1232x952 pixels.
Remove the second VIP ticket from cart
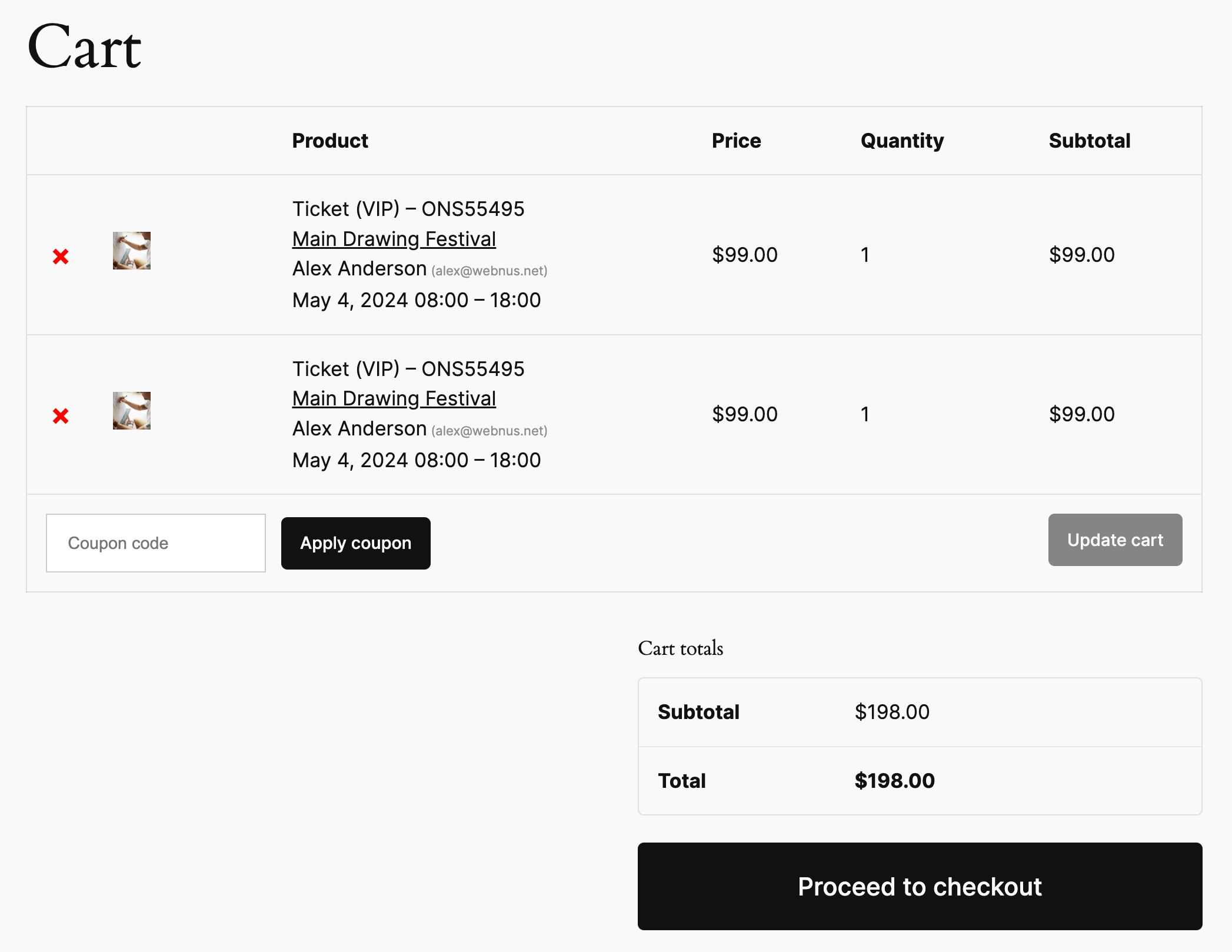click(x=61, y=416)
